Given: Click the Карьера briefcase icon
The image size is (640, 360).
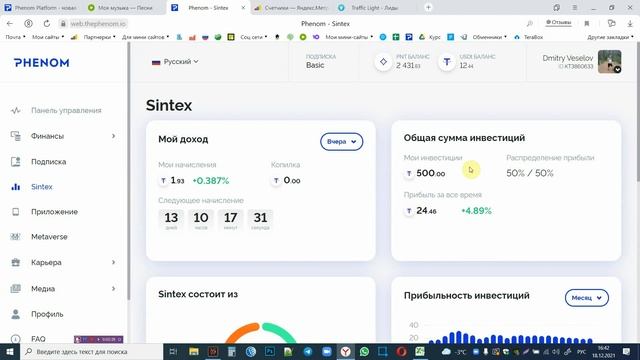Looking at the screenshot, I should tap(16, 262).
